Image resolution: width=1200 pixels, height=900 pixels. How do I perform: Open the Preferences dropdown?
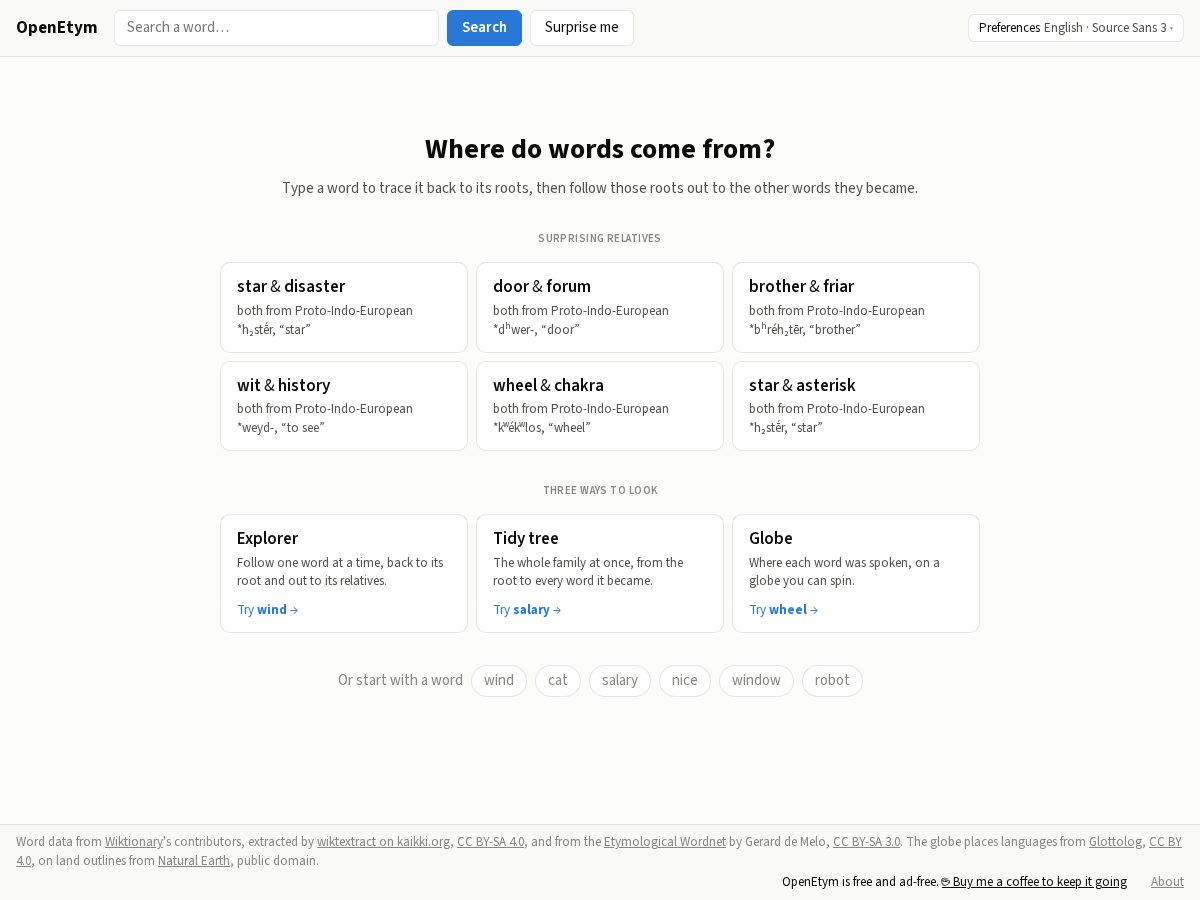pos(1076,28)
